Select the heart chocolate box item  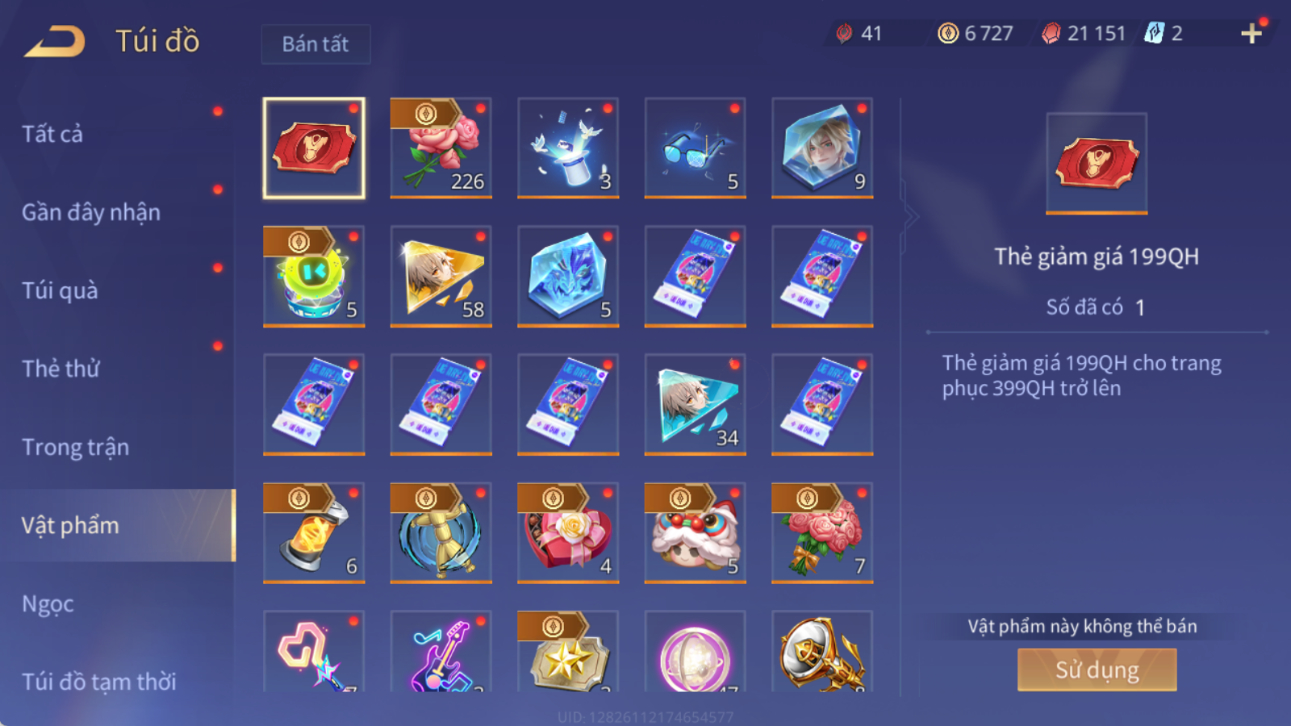tap(568, 533)
